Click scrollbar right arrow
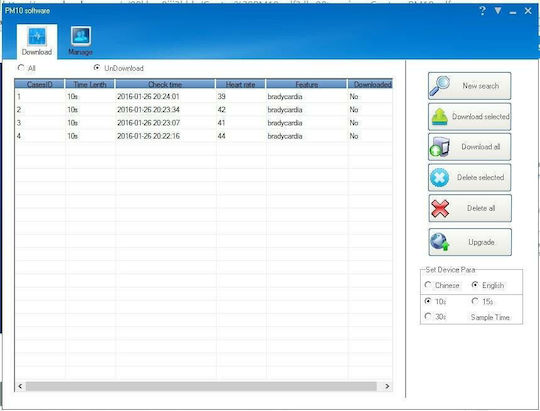Screen dimensions: 540x411 pos(387,386)
